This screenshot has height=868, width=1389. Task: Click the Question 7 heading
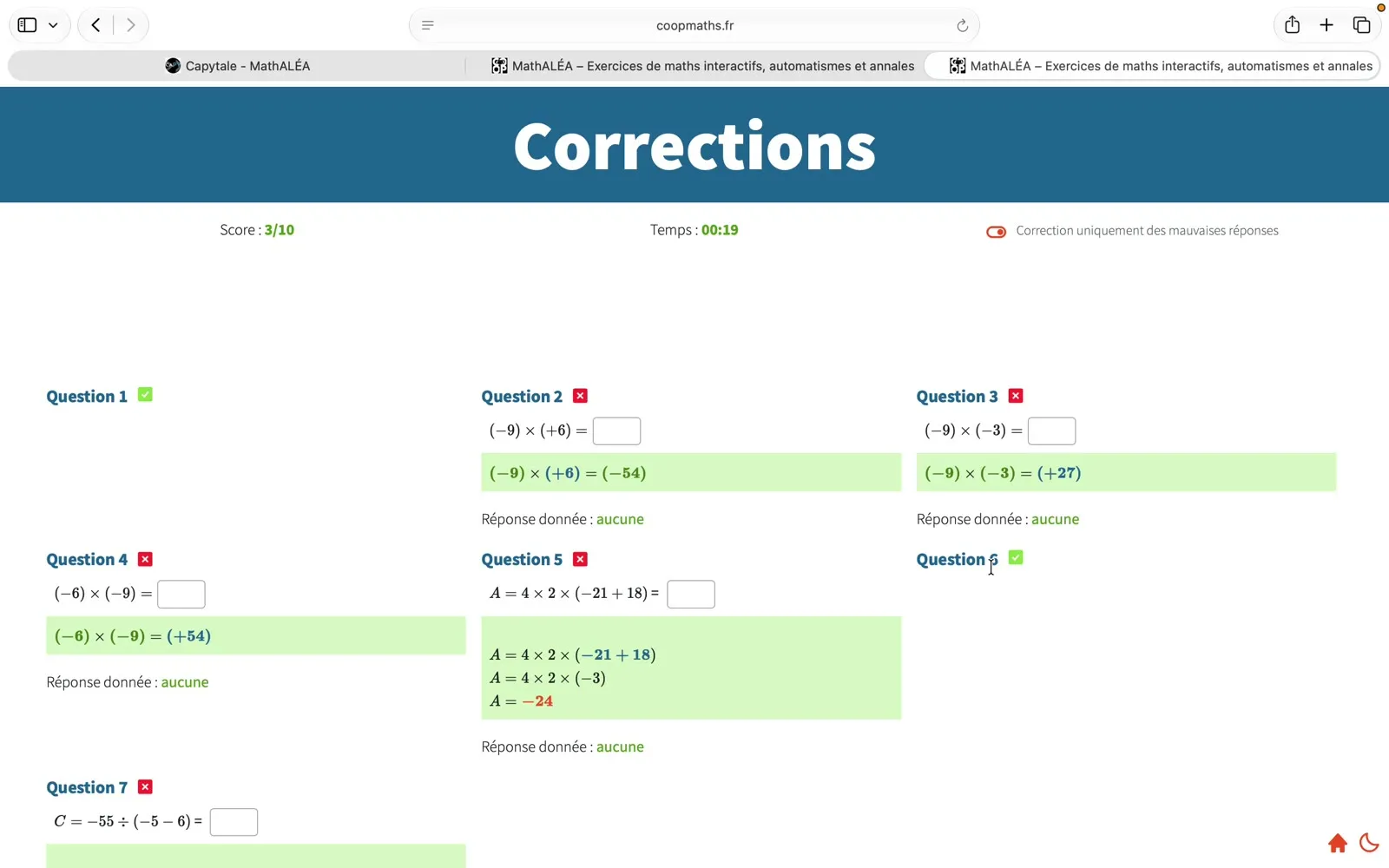[x=87, y=788]
